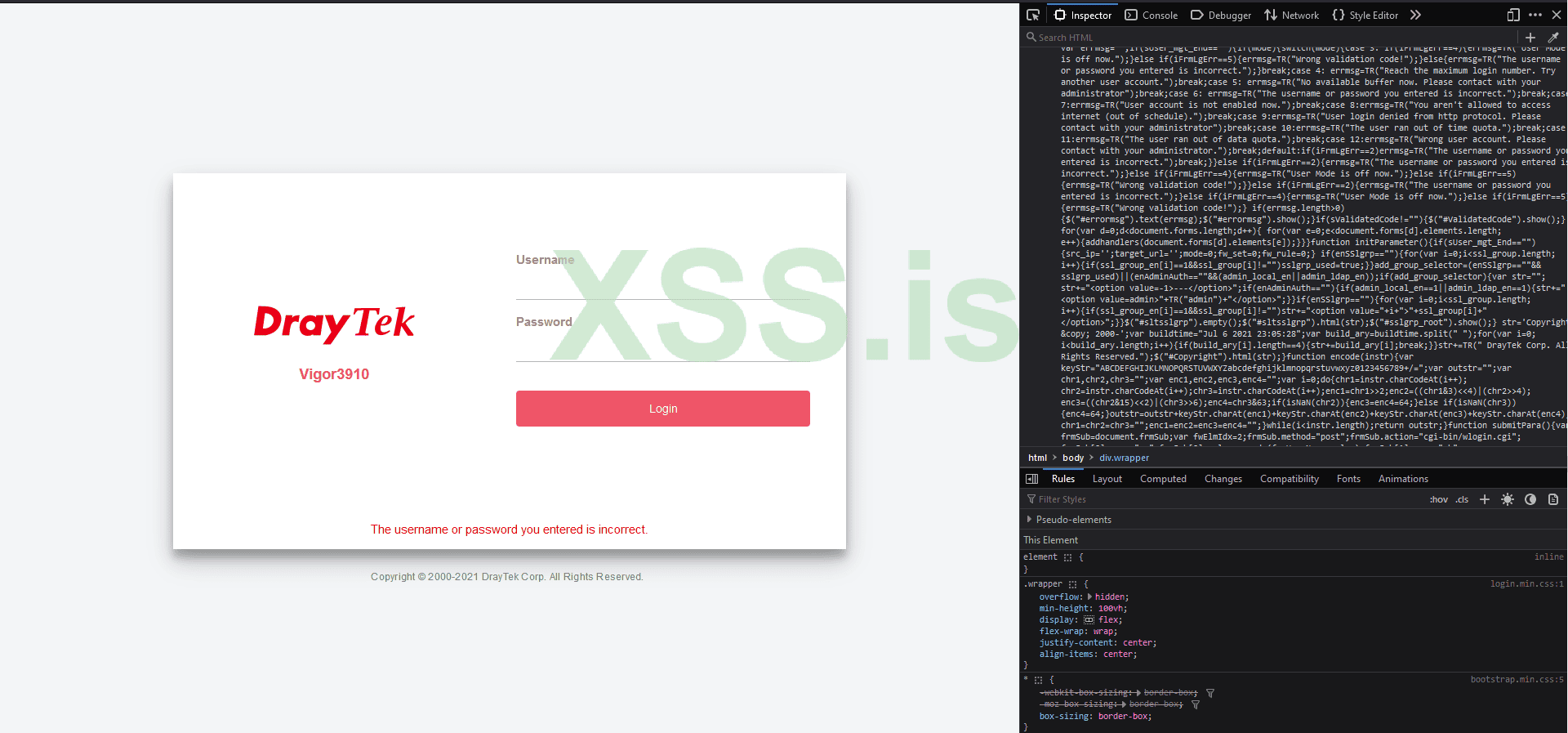Expand the overflow shorthand property arrow
This screenshot has height=733, width=1568.
[1090, 597]
